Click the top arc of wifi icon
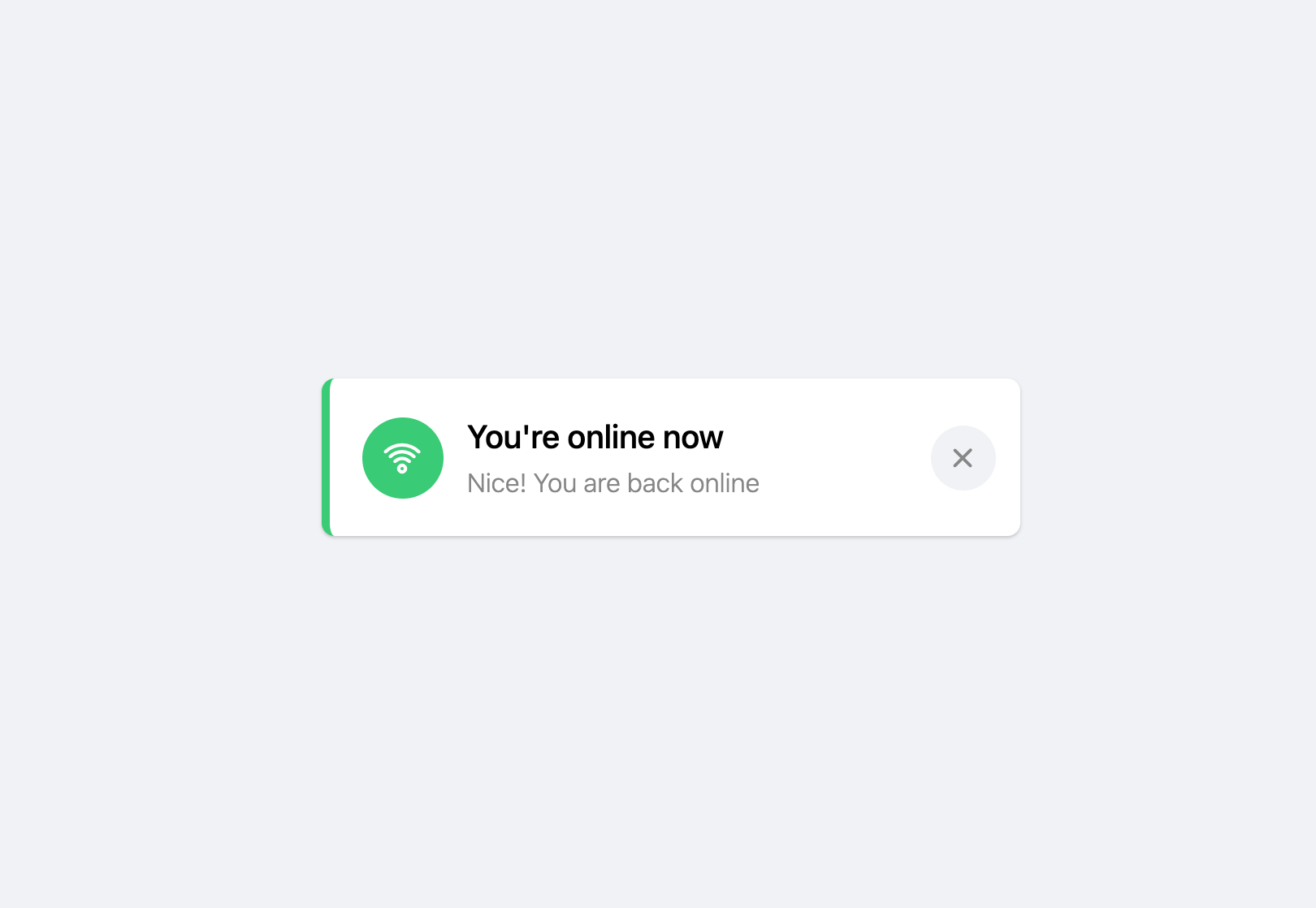Image resolution: width=1316 pixels, height=908 pixels. (x=402, y=448)
